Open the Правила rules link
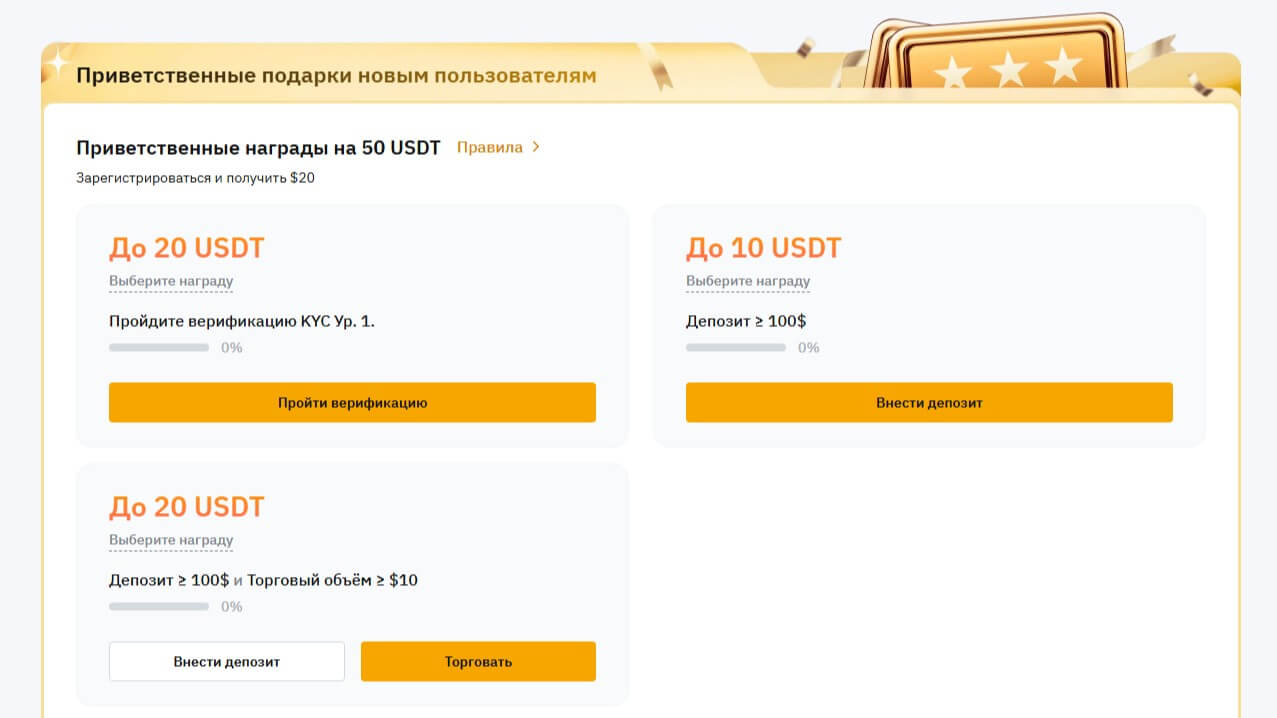This screenshot has width=1277, height=718. pos(490,147)
